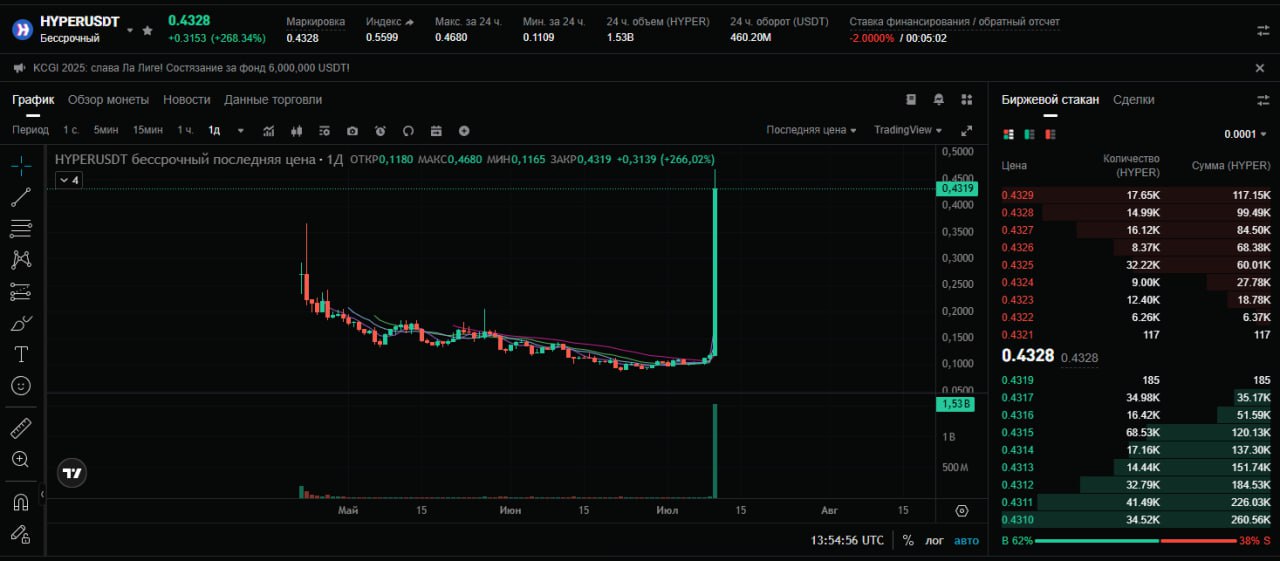Viewport: 1280px width, 561px height.
Task: Click bid price 0.4310 row
Action: (x=1135, y=520)
